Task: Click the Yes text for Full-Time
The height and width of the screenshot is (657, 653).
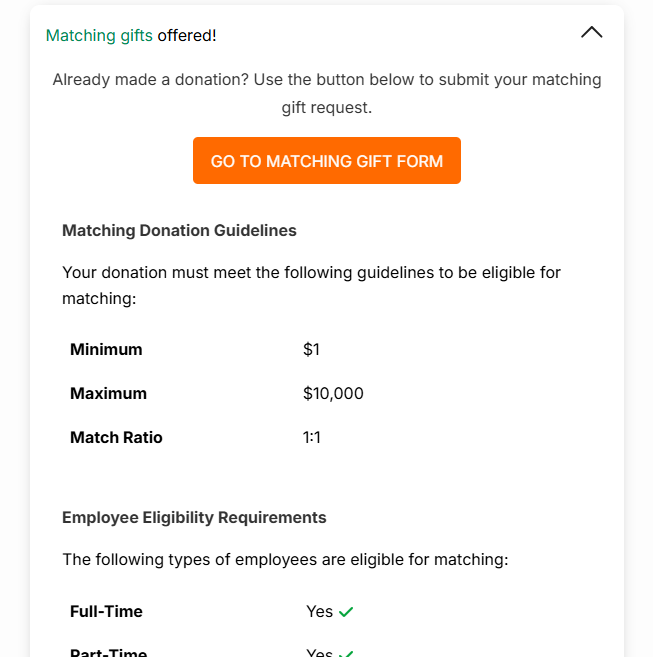Action: pos(319,611)
